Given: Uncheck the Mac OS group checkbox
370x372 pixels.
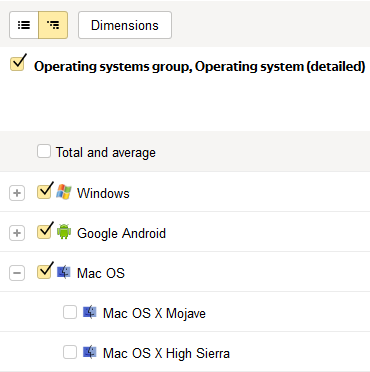Looking at the screenshot, I should click(x=44, y=272).
